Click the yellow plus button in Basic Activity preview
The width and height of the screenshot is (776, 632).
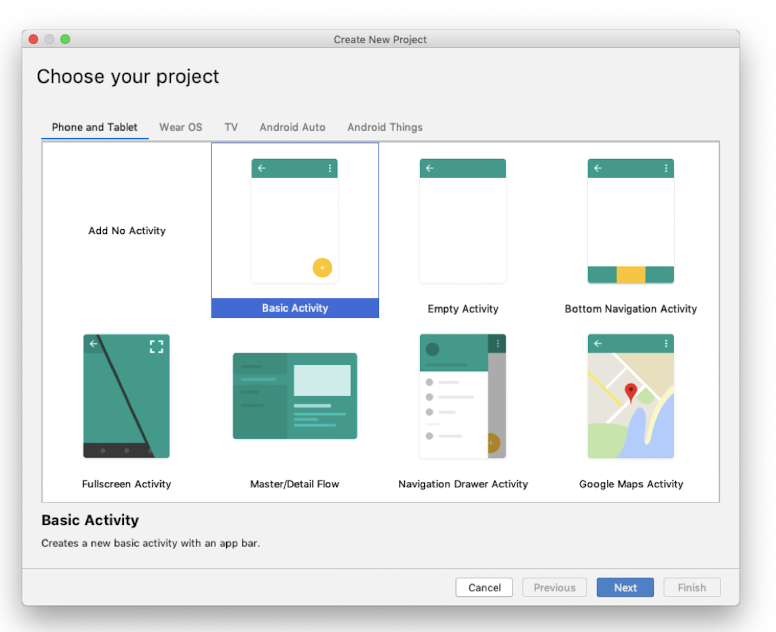(x=322, y=268)
